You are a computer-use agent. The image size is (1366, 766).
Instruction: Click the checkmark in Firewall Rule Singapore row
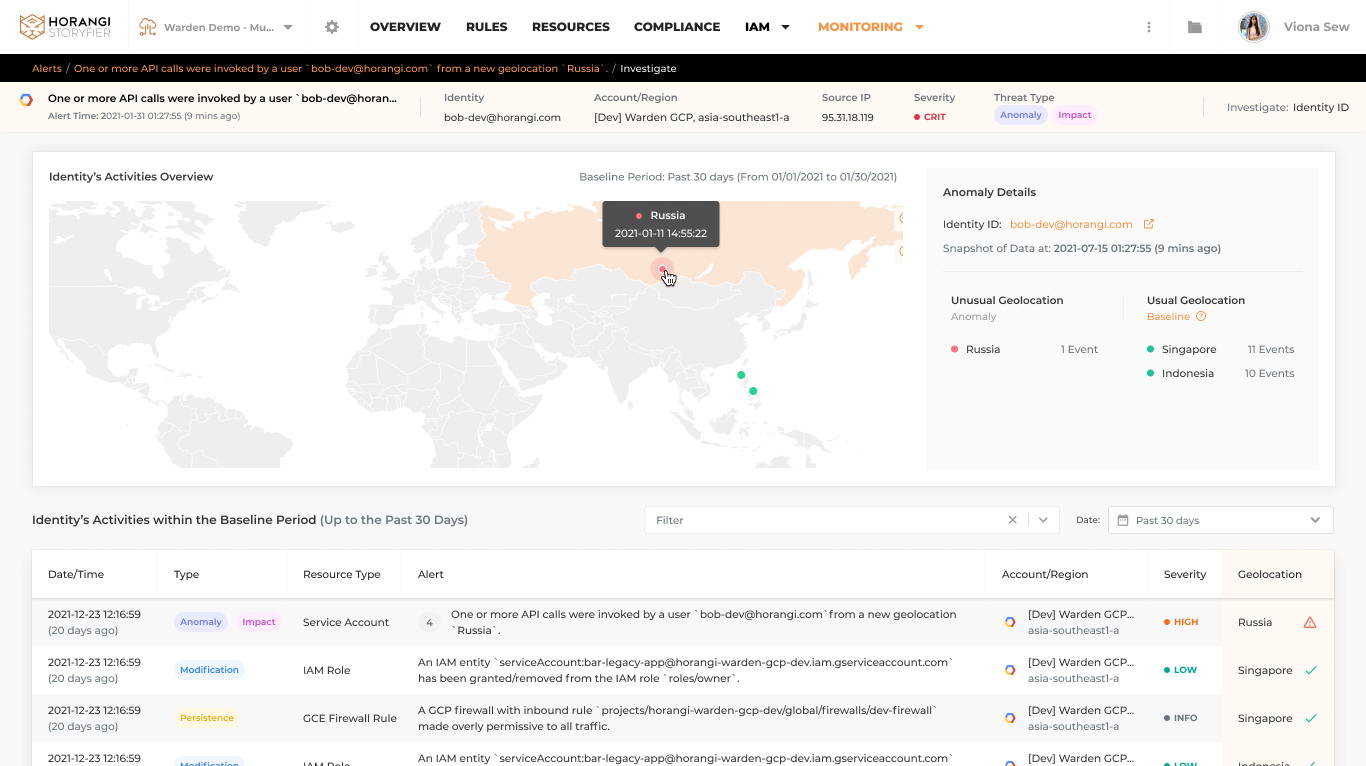click(x=1311, y=718)
